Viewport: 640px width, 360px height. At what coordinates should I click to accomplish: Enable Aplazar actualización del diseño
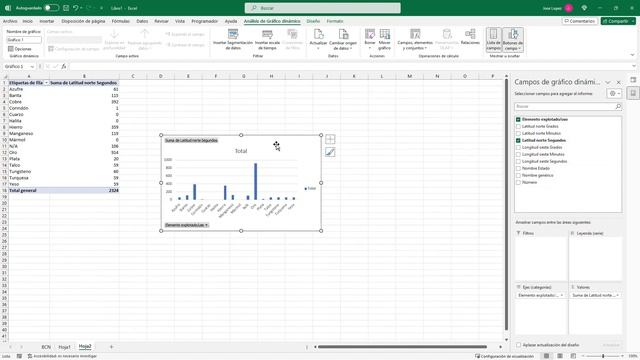518,345
